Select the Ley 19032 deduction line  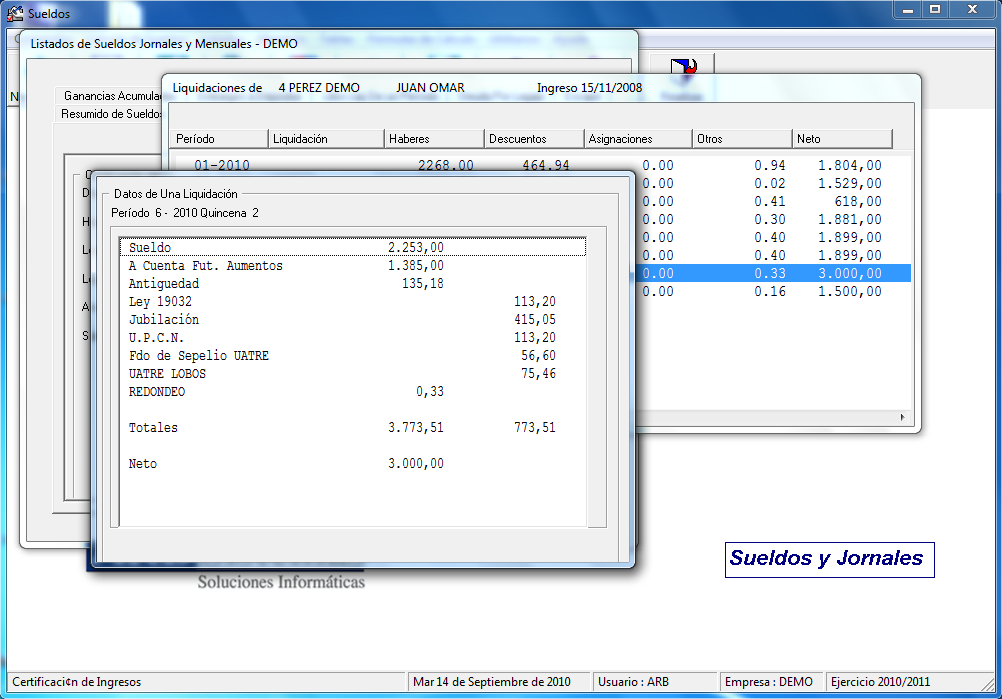(353, 301)
